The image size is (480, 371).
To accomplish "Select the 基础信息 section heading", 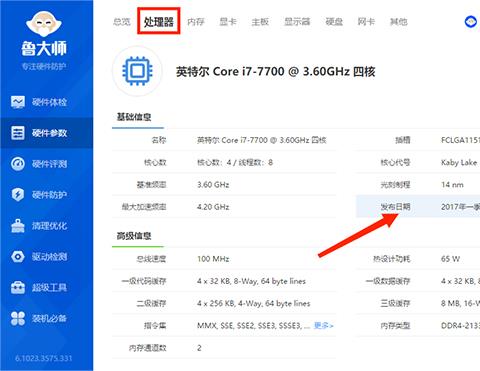I will click(134, 117).
